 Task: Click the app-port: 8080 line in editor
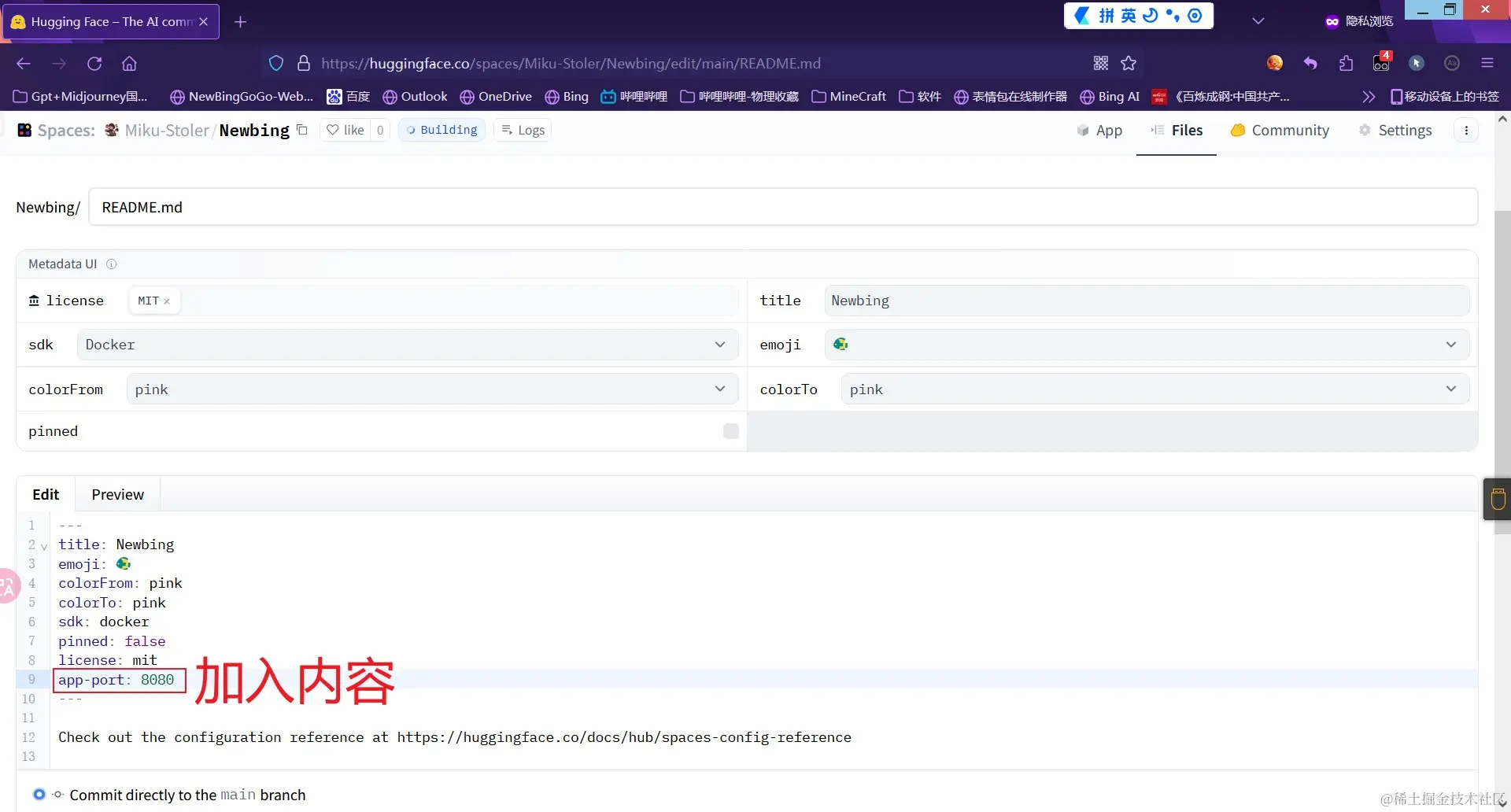pyautogui.click(x=116, y=680)
